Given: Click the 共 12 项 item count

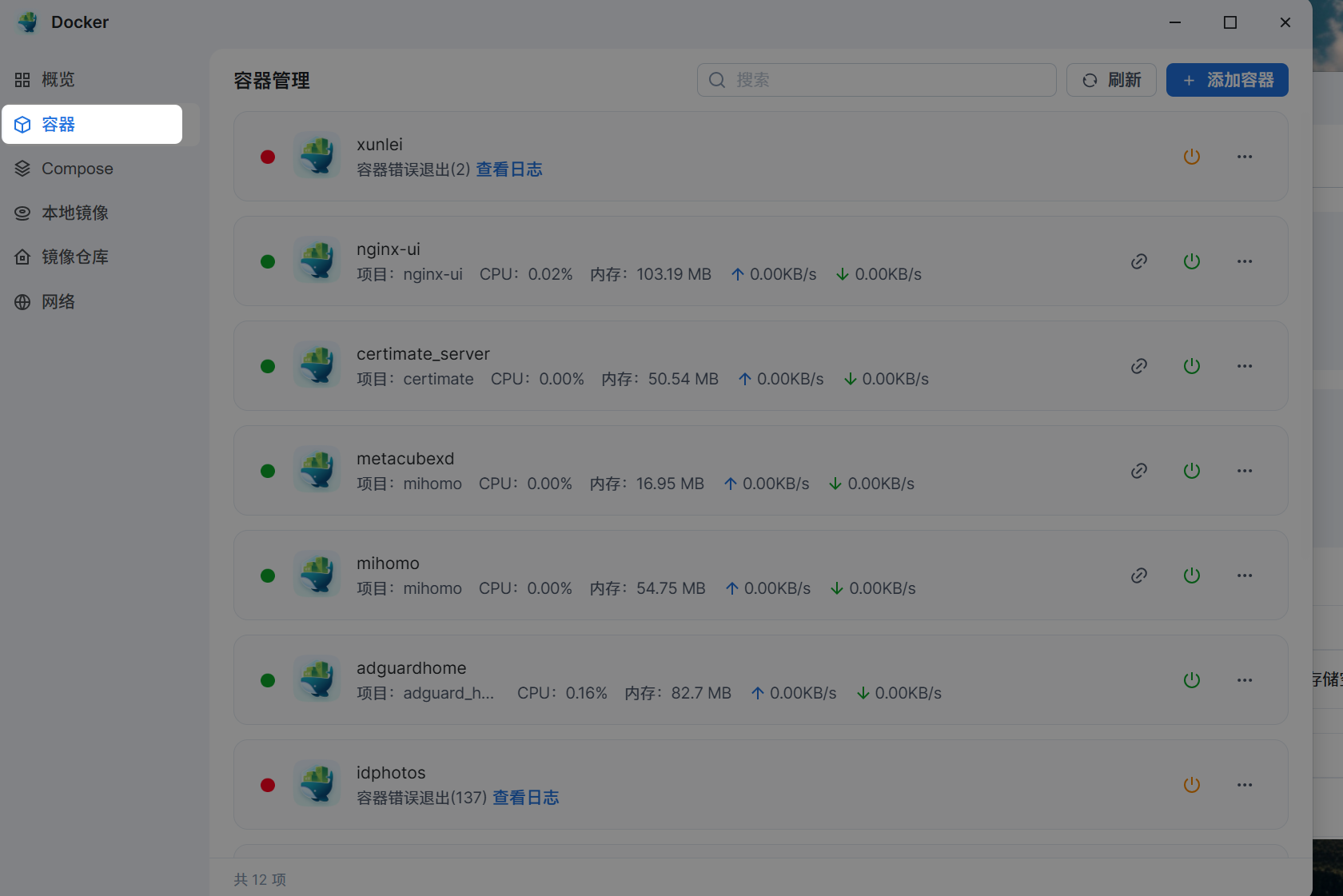Looking at the screenshot, I should click(260, 880).
